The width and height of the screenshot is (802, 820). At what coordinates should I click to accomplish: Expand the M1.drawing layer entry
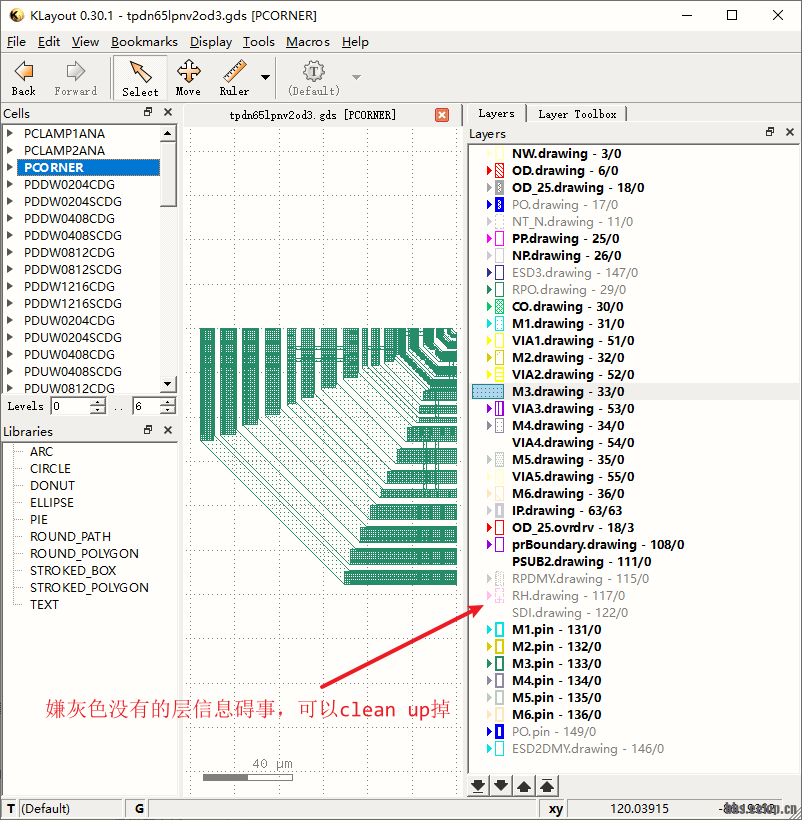pyautogui.click(x=489, y=324)
